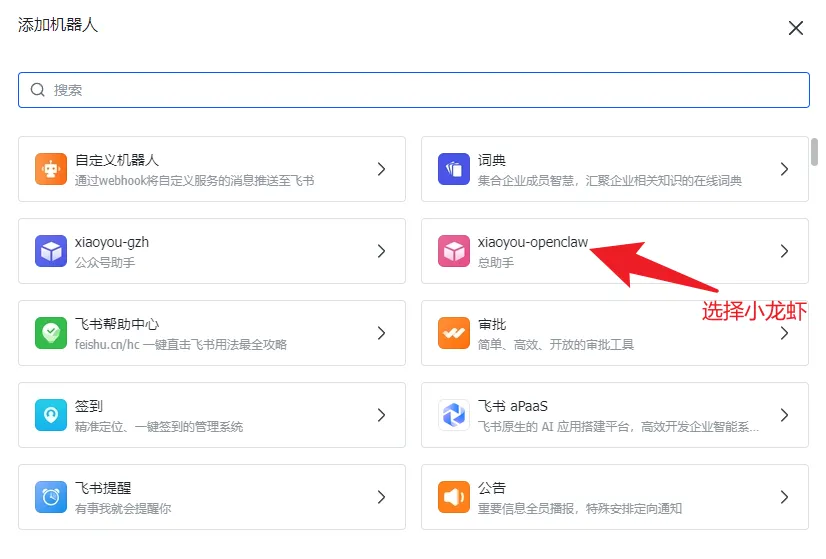The width and height of the screenshot is (826, 559).
Task: Click the 飞书 aPaaS logo icon
Action: (454, 415)
